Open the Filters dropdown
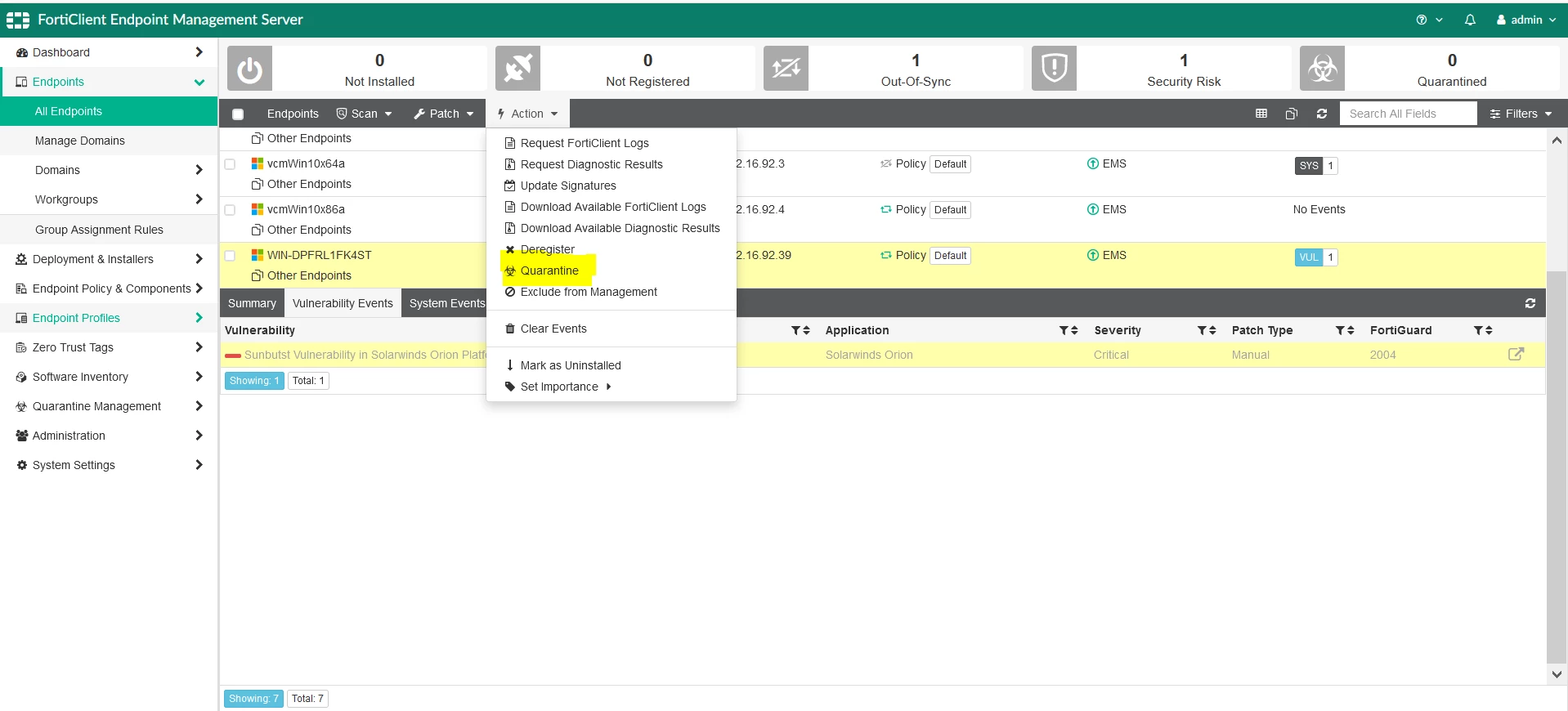Screen dimensions: 1568x711 pyautogui.click(x=1521, y=114)
